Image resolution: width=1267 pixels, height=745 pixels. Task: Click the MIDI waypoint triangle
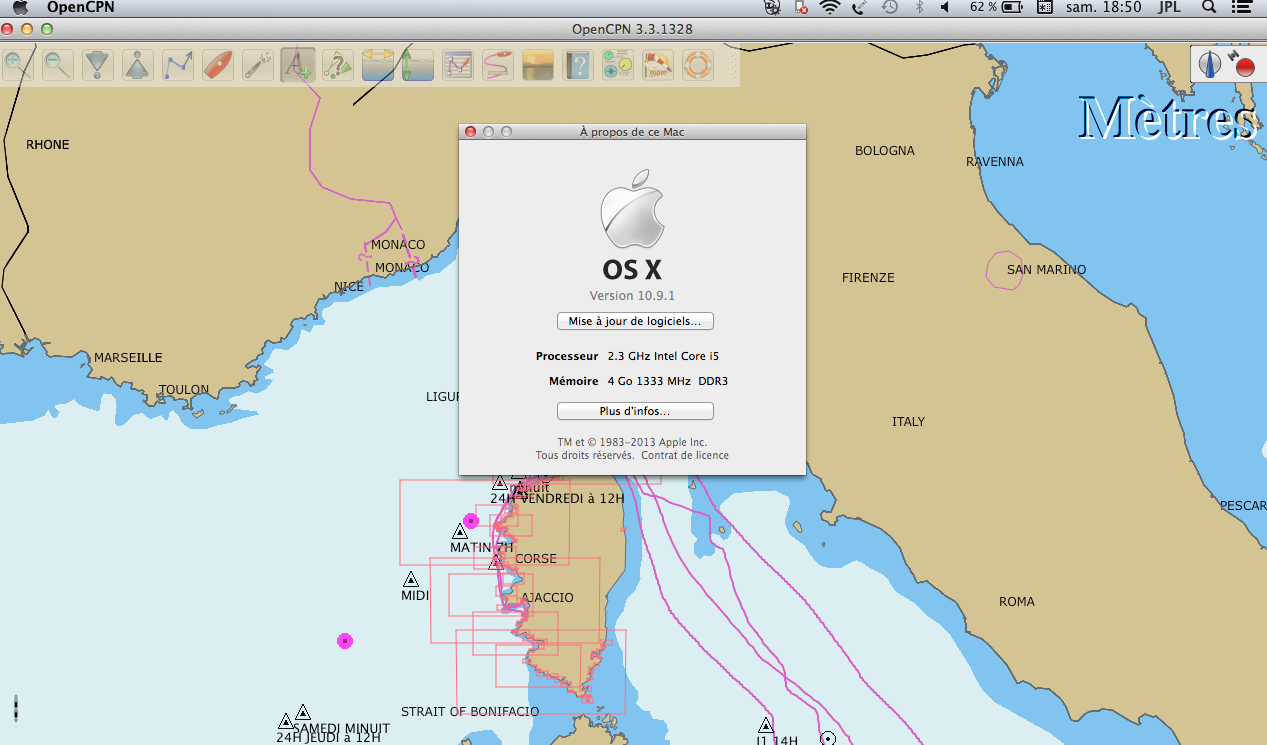[x=411, y=580]
